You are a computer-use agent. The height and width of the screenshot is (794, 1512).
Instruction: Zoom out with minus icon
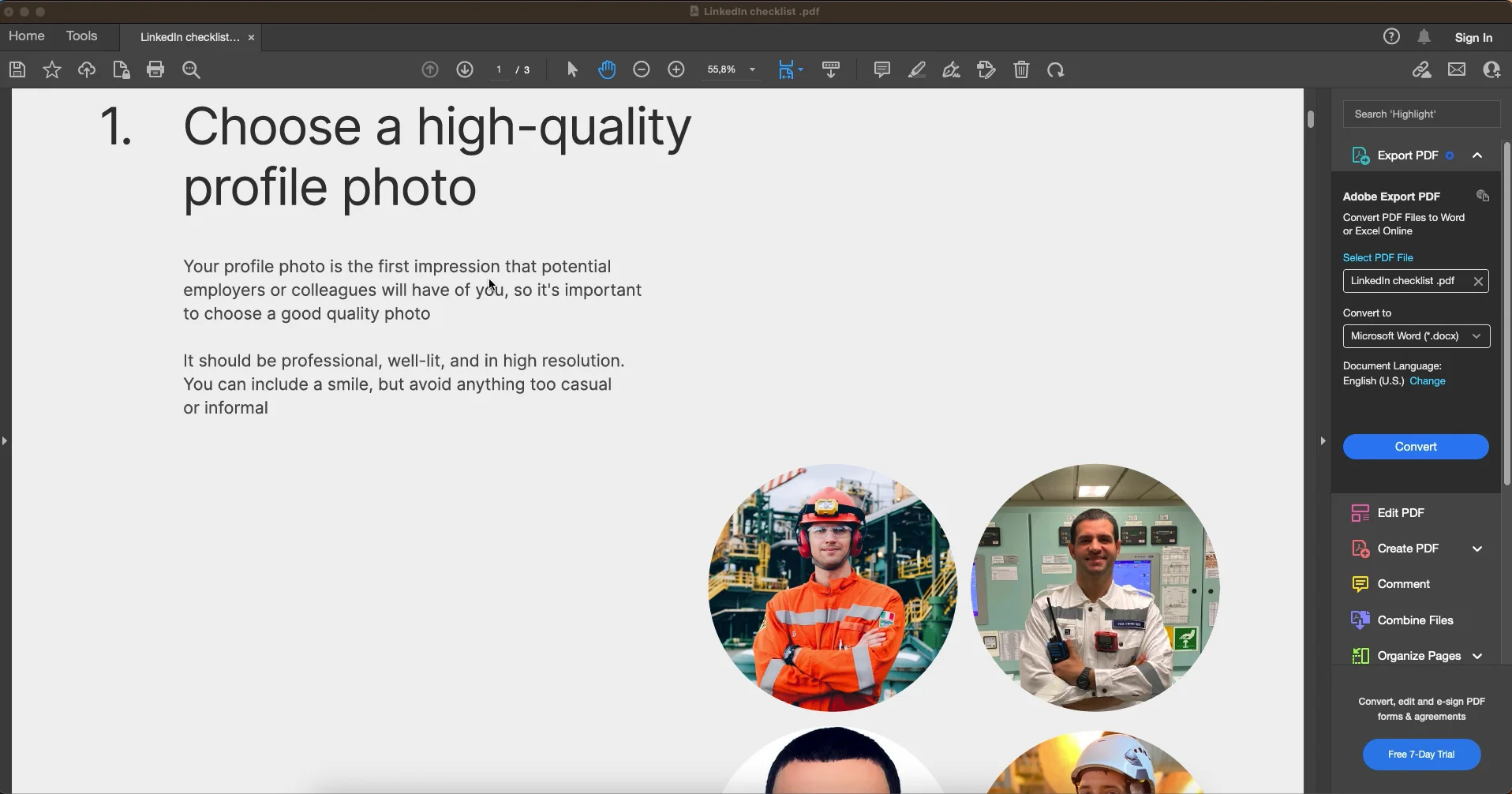[642, 69]
